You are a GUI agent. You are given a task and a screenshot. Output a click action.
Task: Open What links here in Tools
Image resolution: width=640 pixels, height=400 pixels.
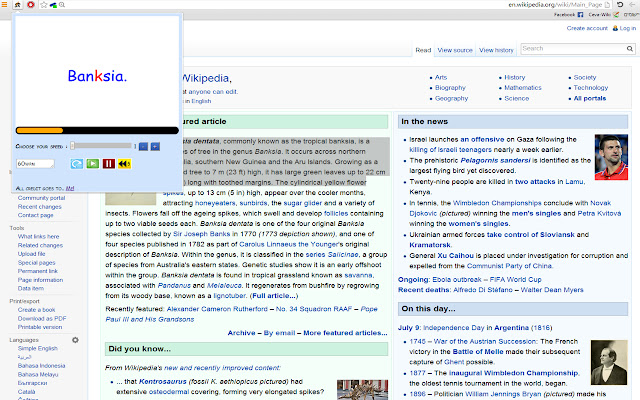click(x=38, y=236)
